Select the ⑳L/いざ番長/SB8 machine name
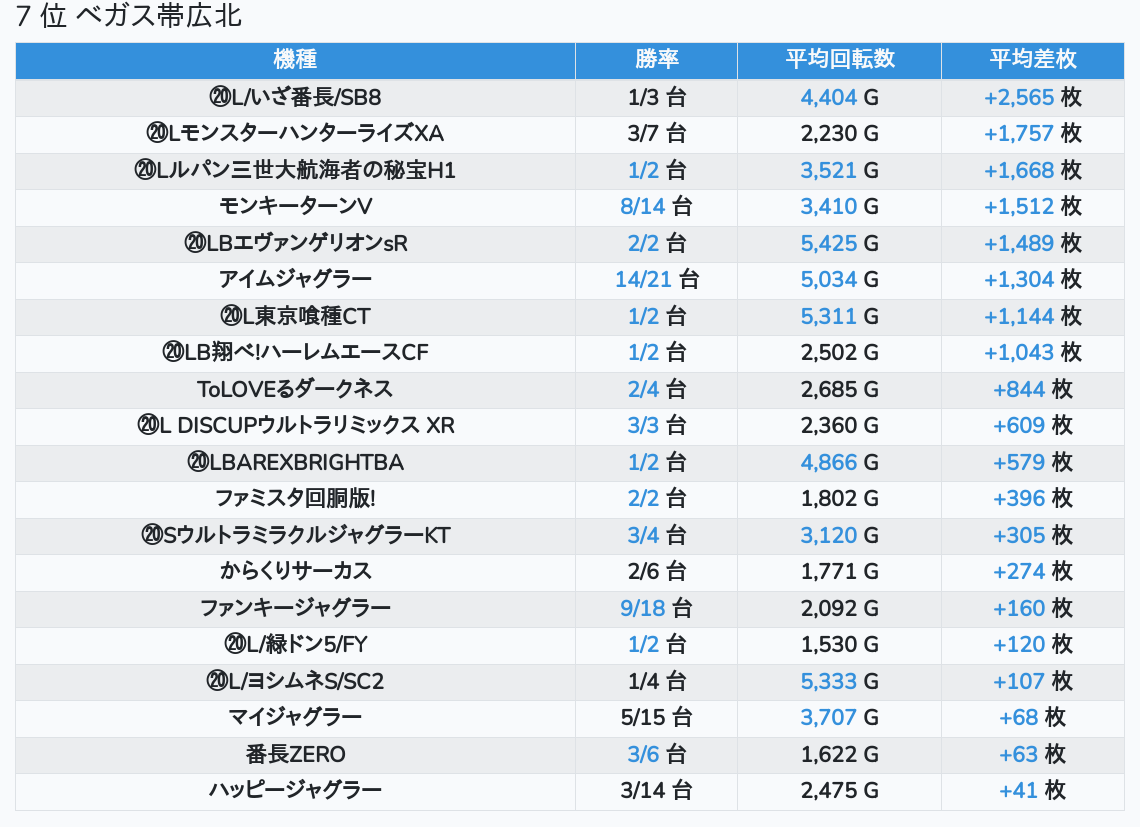1140x827 pixels. pyautogui.click(x=295, y=97)
